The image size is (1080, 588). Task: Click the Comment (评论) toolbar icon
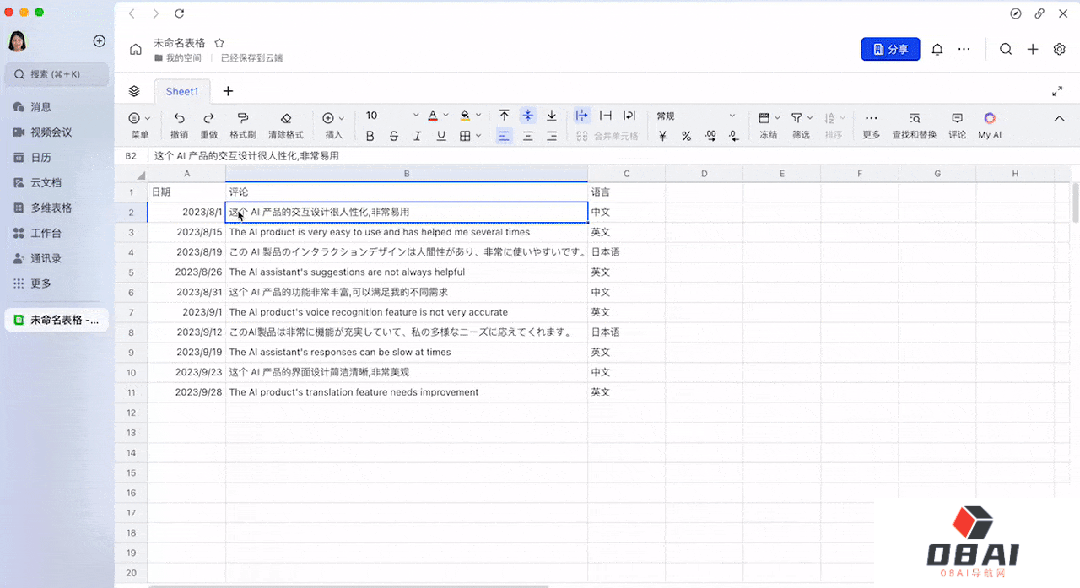coord(957,118)
